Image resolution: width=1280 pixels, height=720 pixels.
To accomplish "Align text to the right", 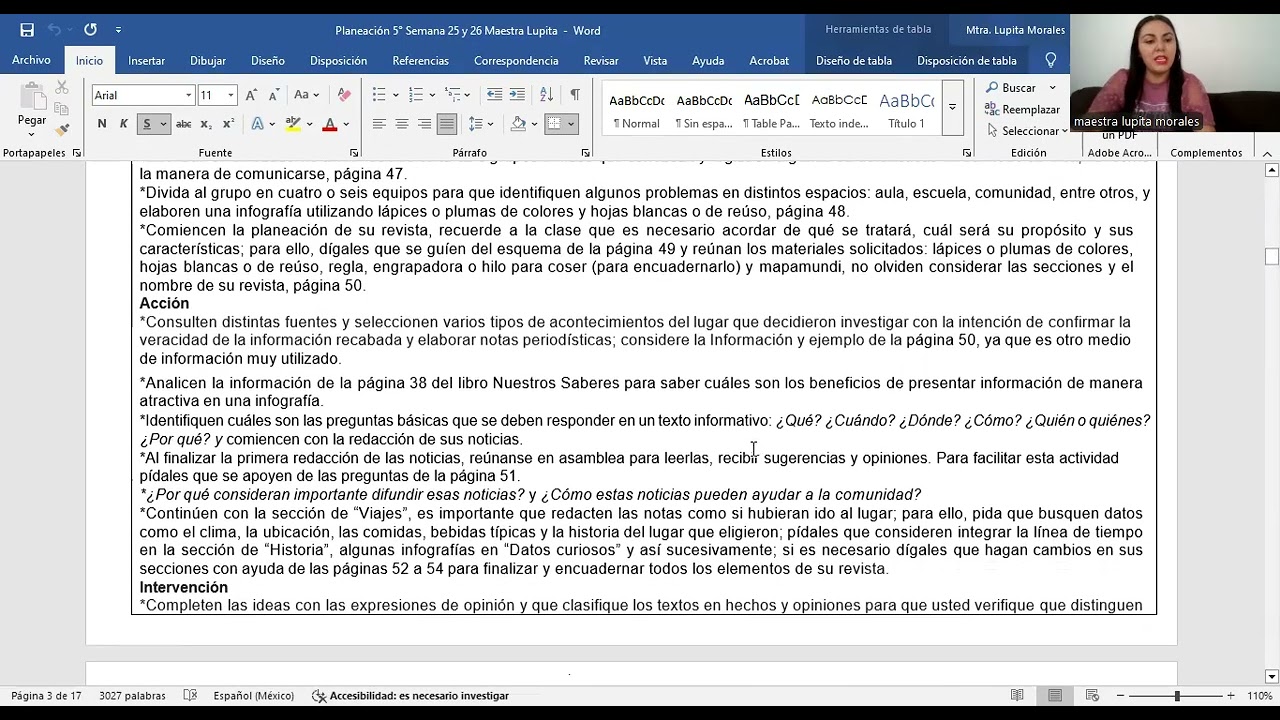I will point(424,124).
